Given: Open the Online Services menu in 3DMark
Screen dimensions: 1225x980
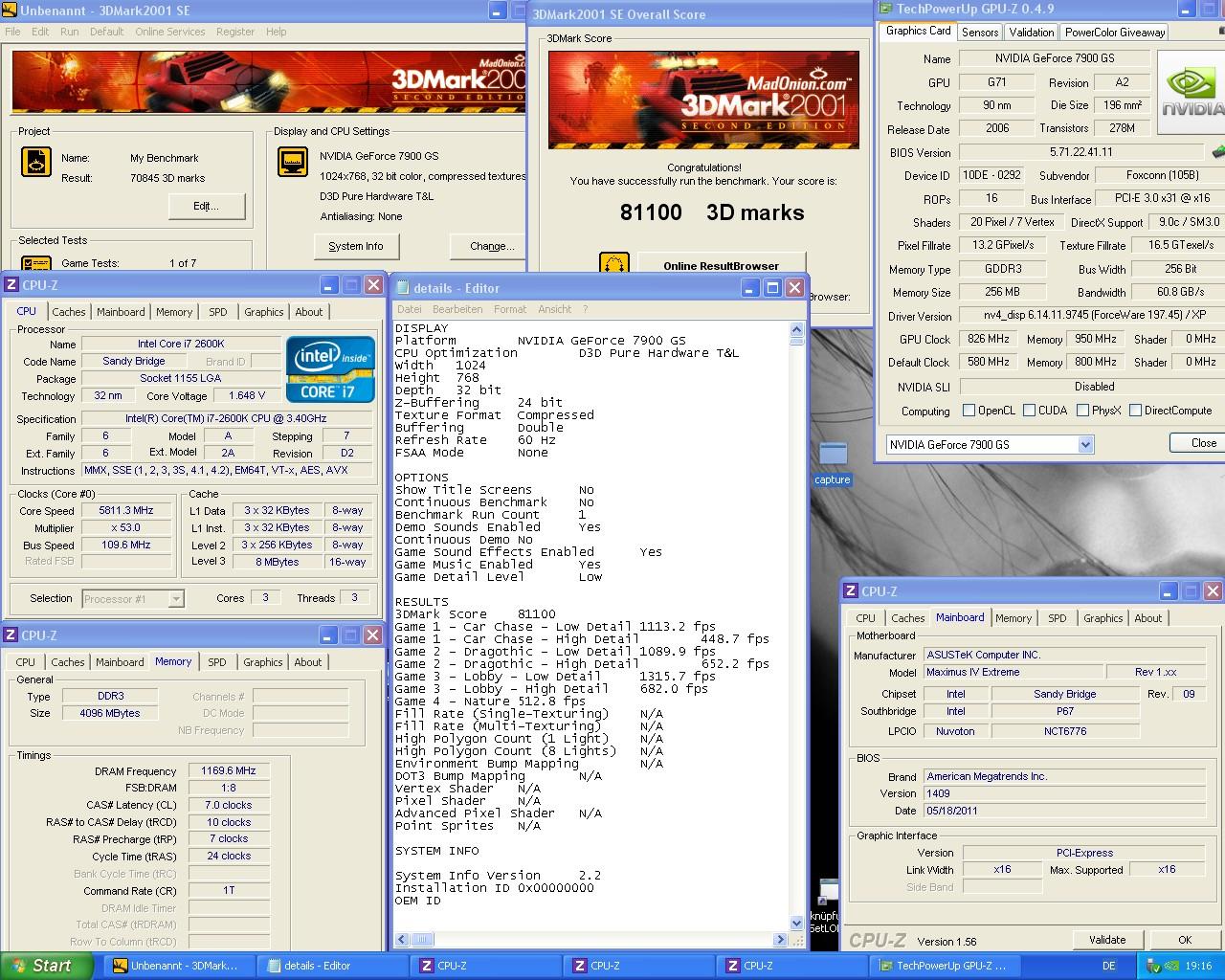Looking at the screenshot, I should (x=170, y=32).
